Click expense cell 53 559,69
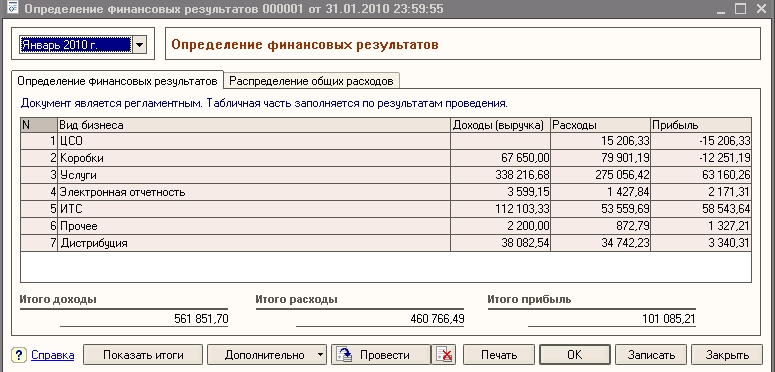The image size is (775, 372). coord(601,209)
